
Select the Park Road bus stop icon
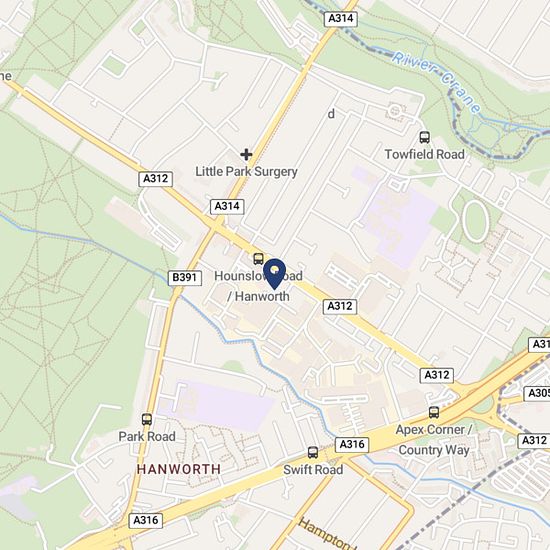[x=147, y=420]
